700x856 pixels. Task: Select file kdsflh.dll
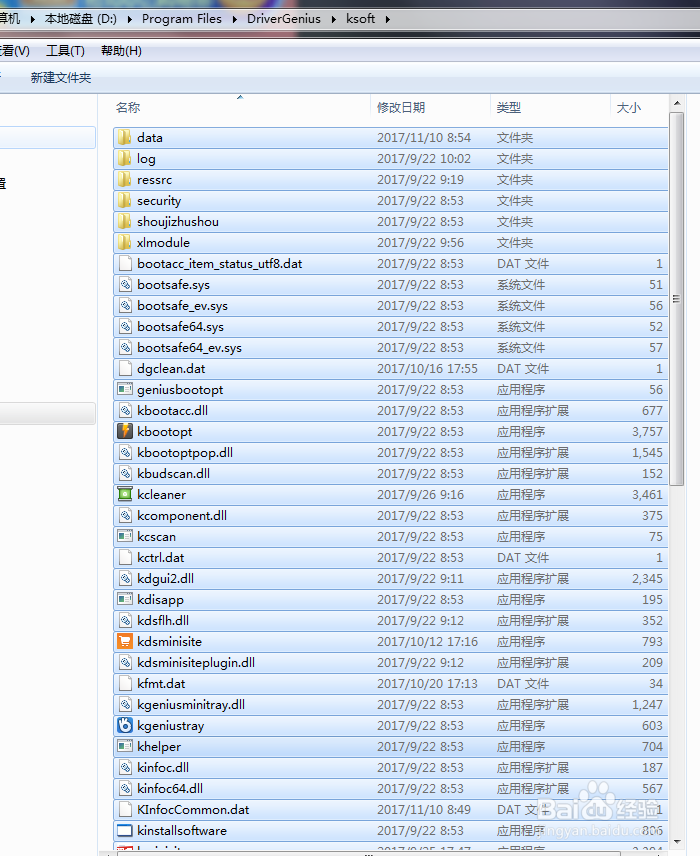tap(390, 620)
